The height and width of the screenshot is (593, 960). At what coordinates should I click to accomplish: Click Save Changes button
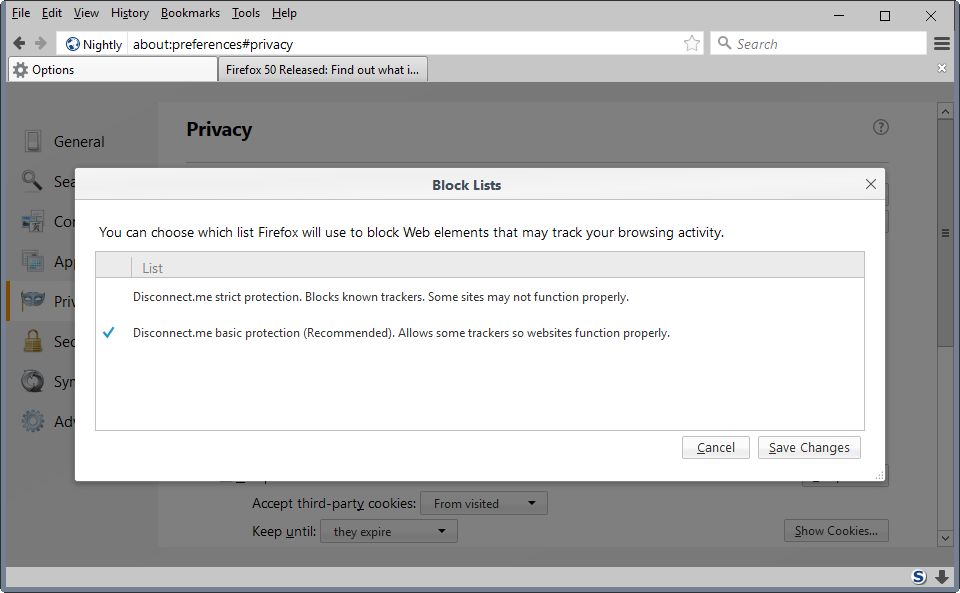tap(809, 447)
